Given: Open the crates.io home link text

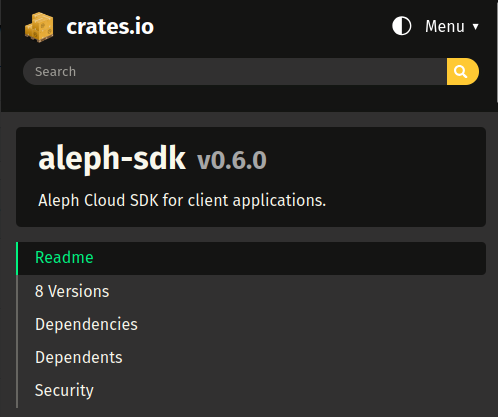Looking at the screenshot, I should [x=110, y=27].
